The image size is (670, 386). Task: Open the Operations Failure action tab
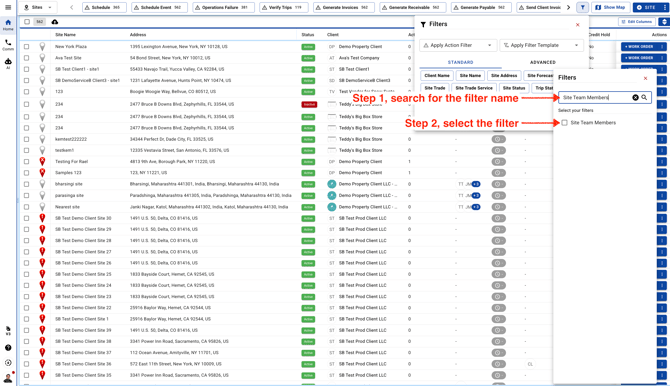[222, 7]
